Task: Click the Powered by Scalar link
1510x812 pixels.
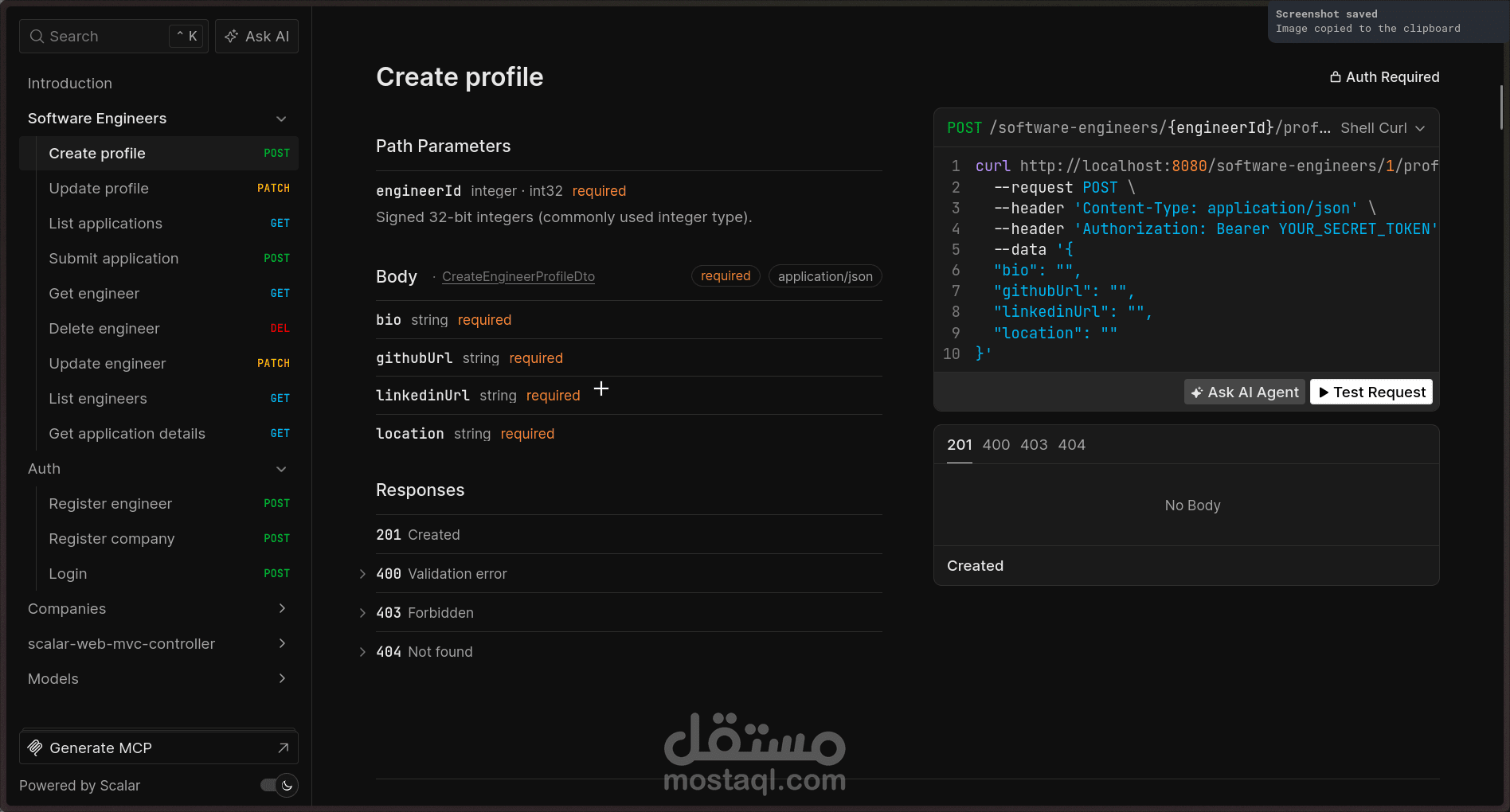Action: 80,786
